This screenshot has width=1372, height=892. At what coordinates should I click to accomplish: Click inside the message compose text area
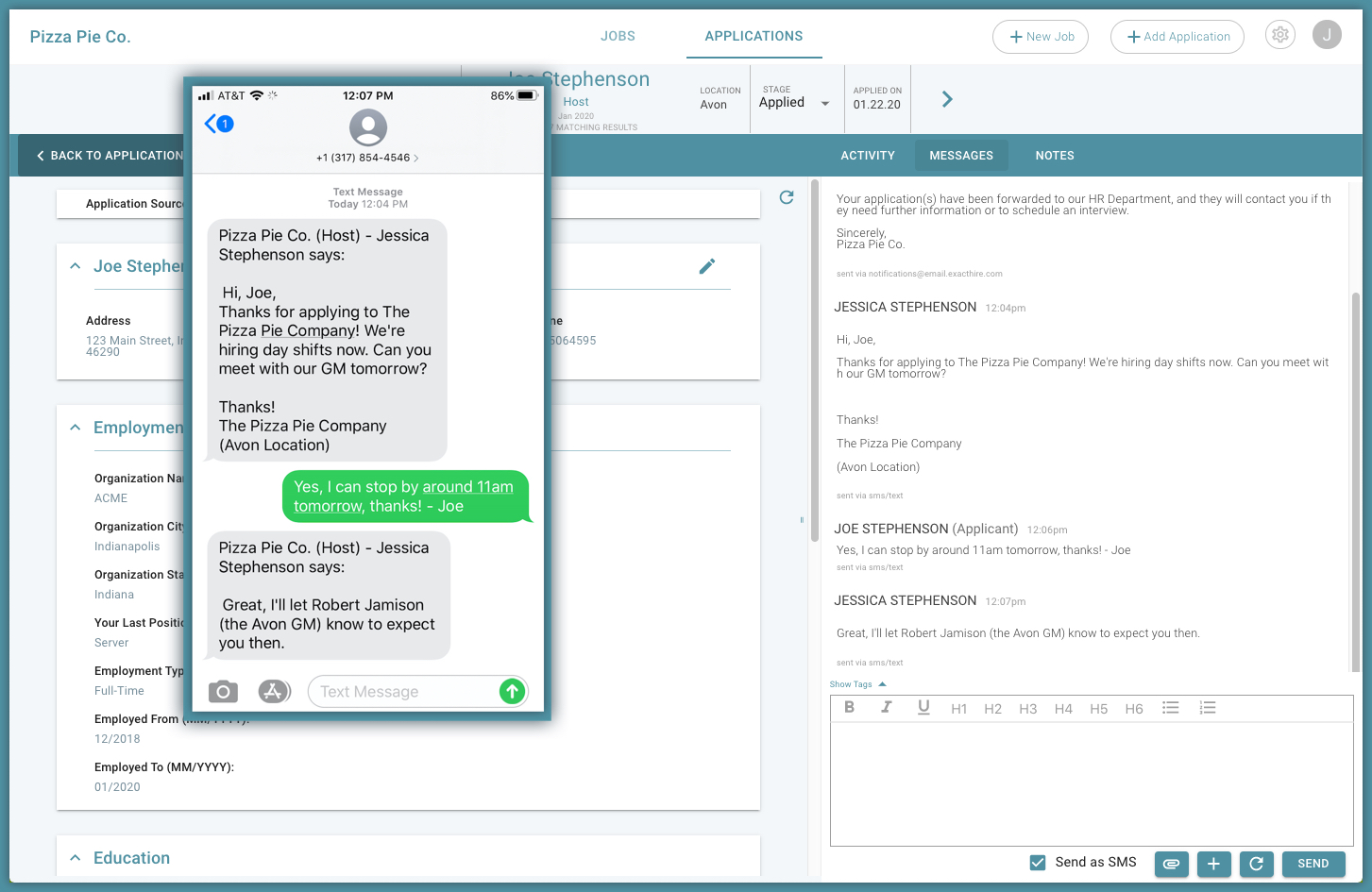[x=1092, y=784]
